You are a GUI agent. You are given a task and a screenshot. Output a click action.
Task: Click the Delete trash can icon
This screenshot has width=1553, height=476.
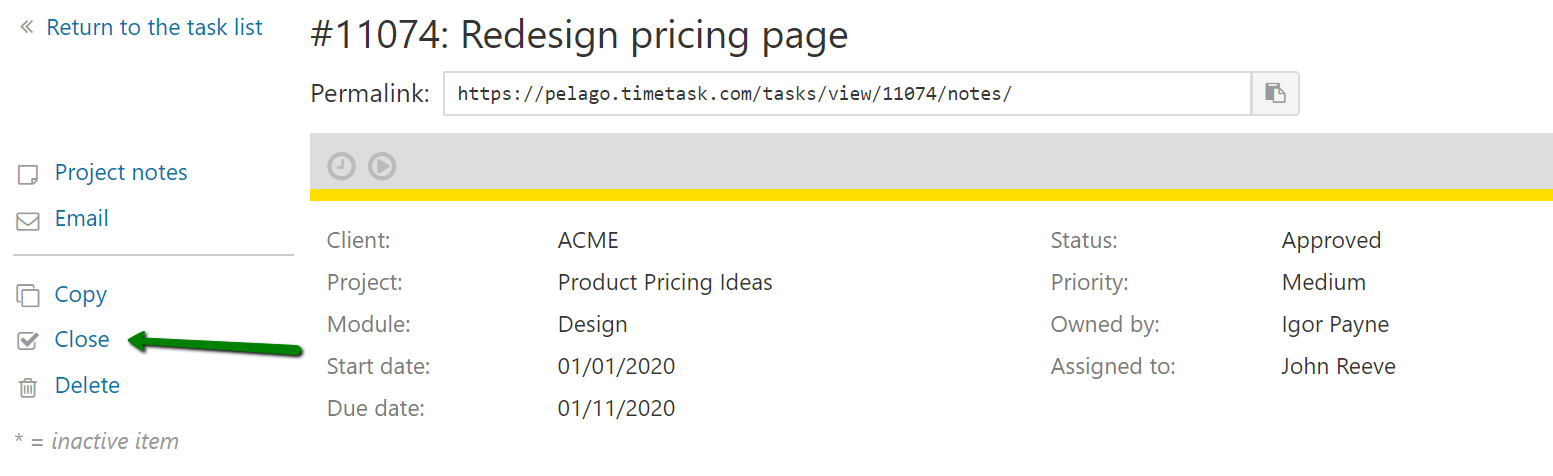pyautogui.click(x=28, y=387)
